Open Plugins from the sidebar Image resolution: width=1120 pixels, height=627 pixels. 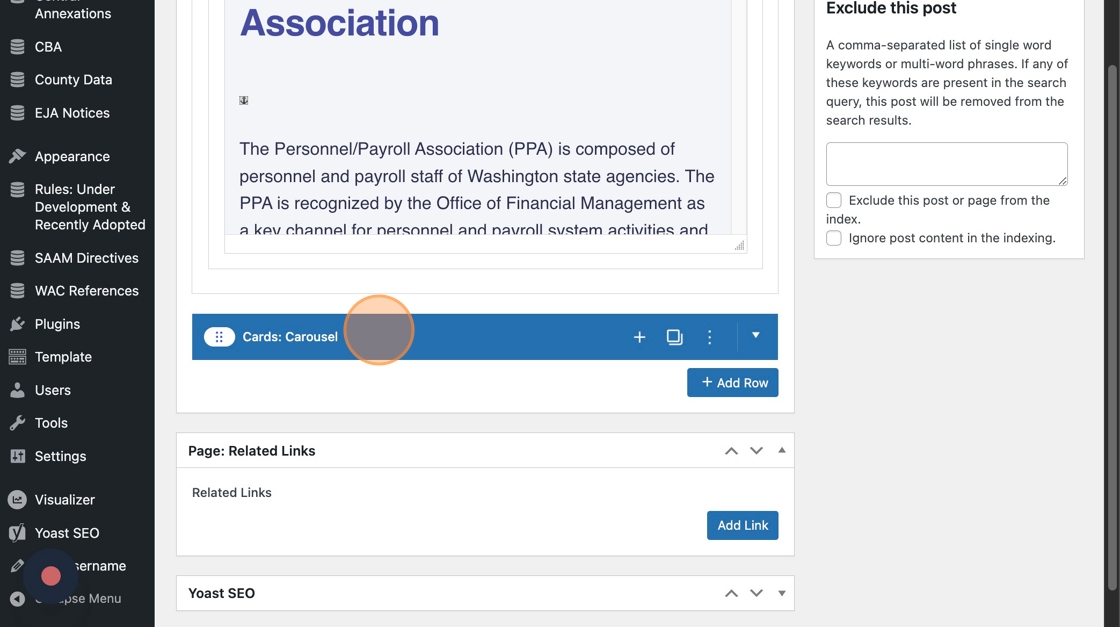[x=57, y=324]
